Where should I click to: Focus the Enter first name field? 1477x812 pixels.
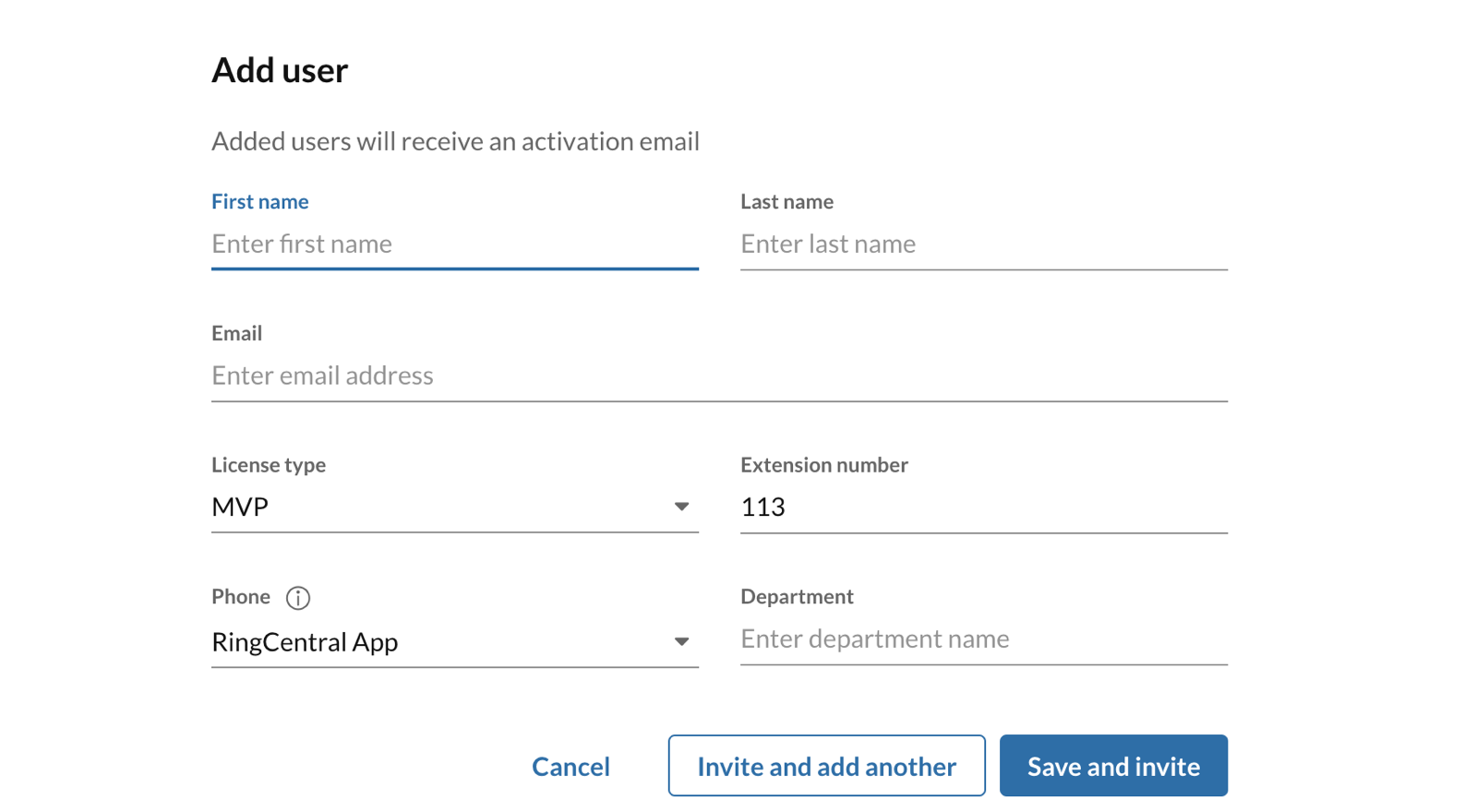tap(454, 244)
